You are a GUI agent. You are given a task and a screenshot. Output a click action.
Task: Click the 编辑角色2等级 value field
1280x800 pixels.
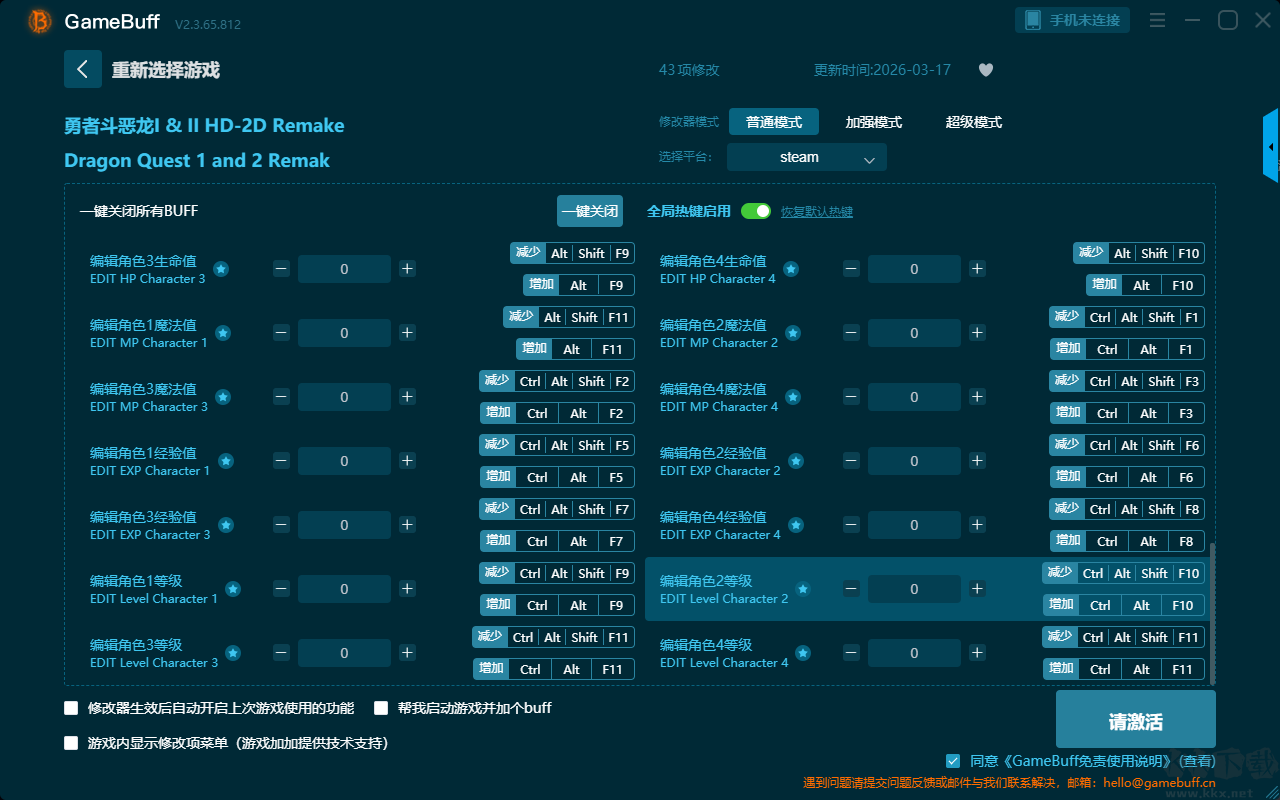click(x=914, y=589)
